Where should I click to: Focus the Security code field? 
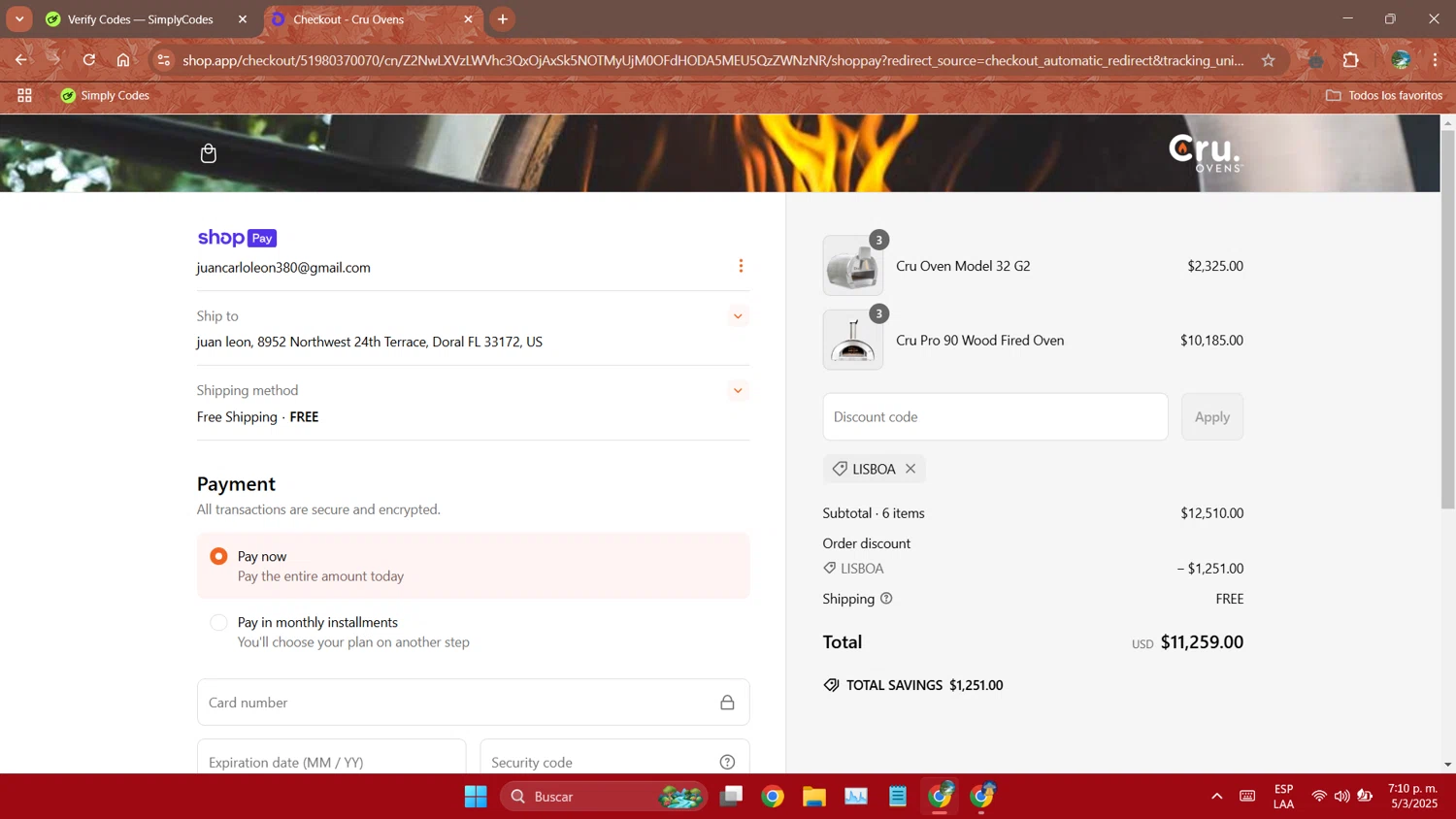pyautogui.click(x=614, y=757)
